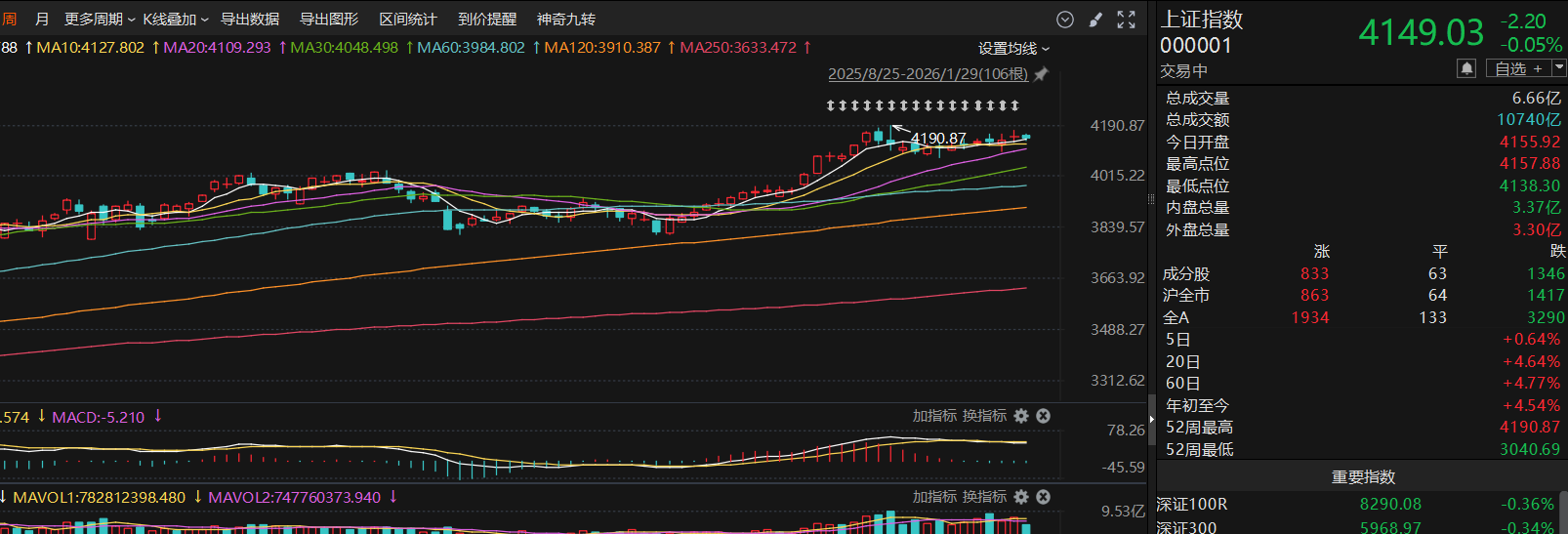The image size is (1568, 534).
Task: Enable 神奇九转 indicator
Action: click(x=566, y=20)
